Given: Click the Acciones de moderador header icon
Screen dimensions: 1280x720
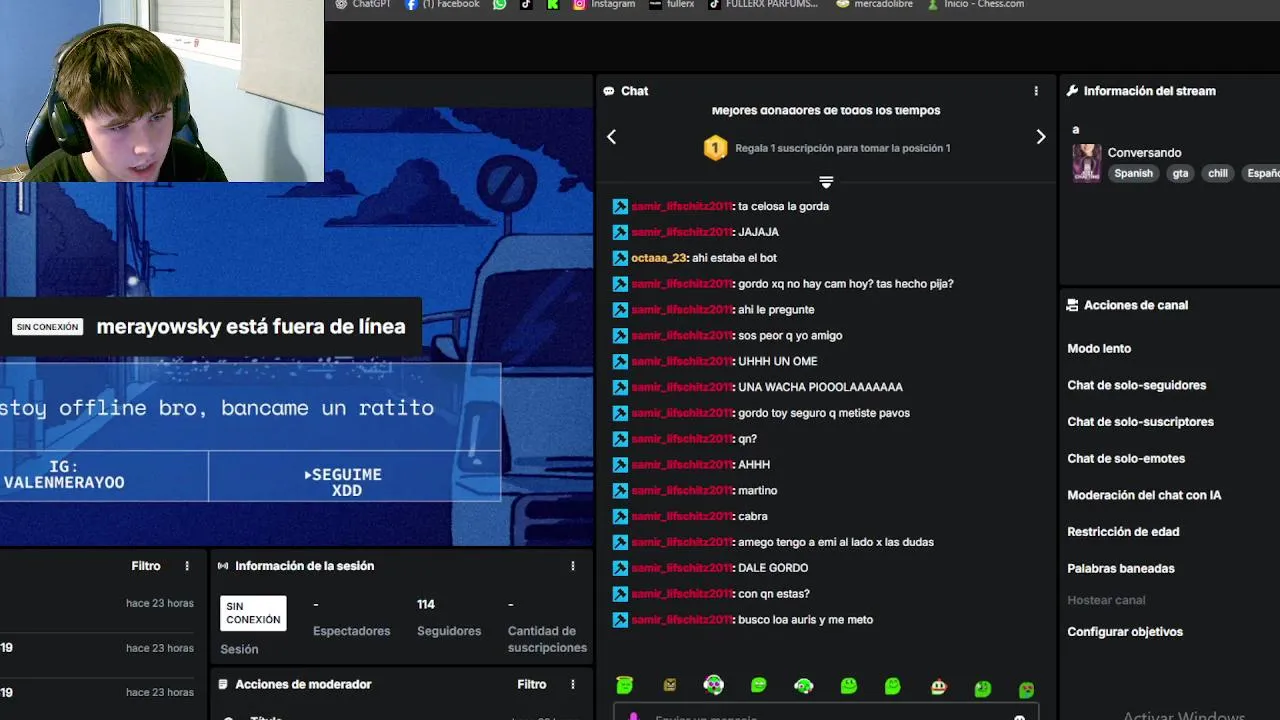Looking at the screenshot, I should (223, 685).
